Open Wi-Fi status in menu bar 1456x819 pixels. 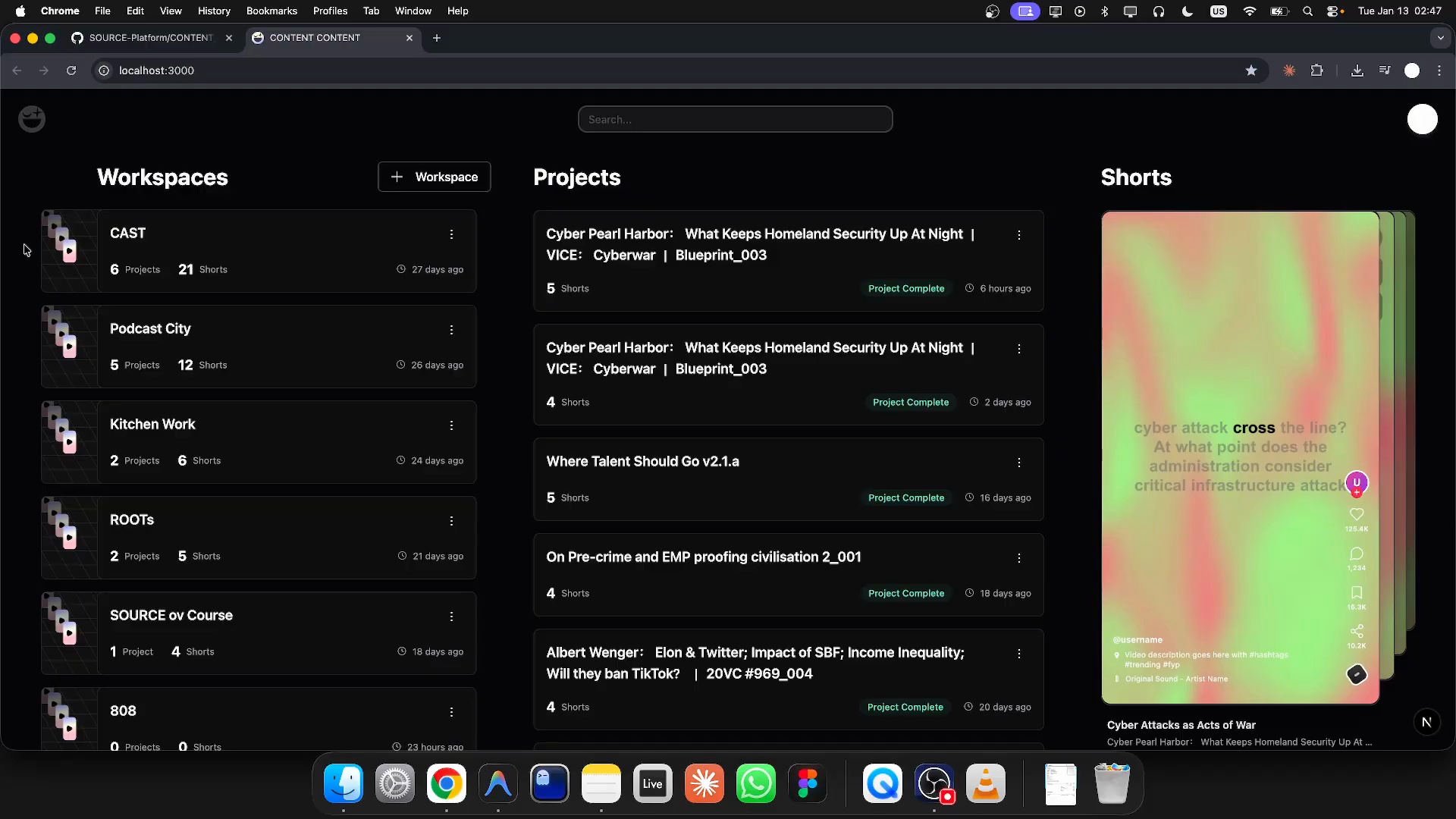pyautogui.click(x=1250, y=11)
